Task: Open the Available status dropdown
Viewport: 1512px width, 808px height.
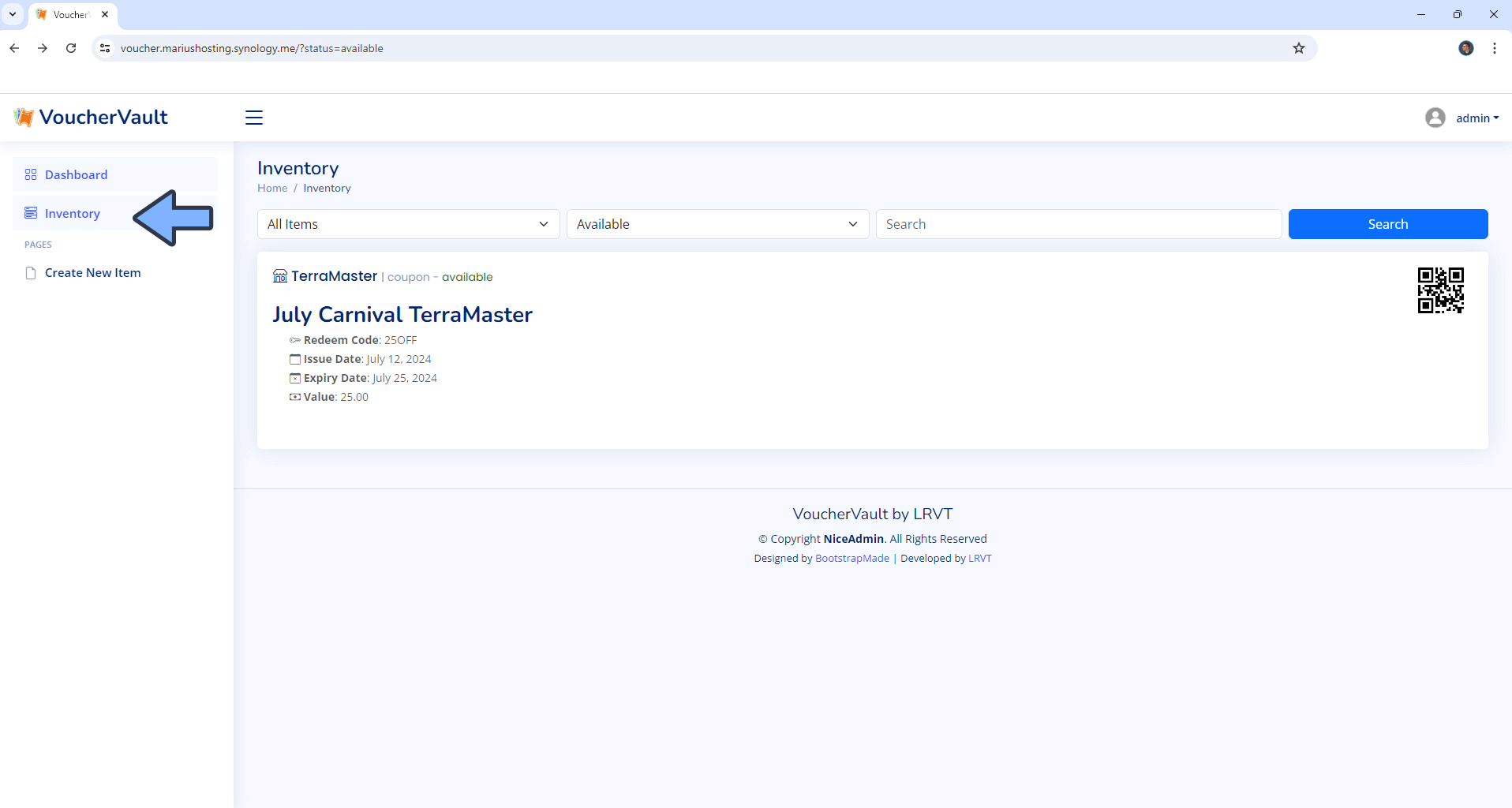Action: [x=718, y=224]
